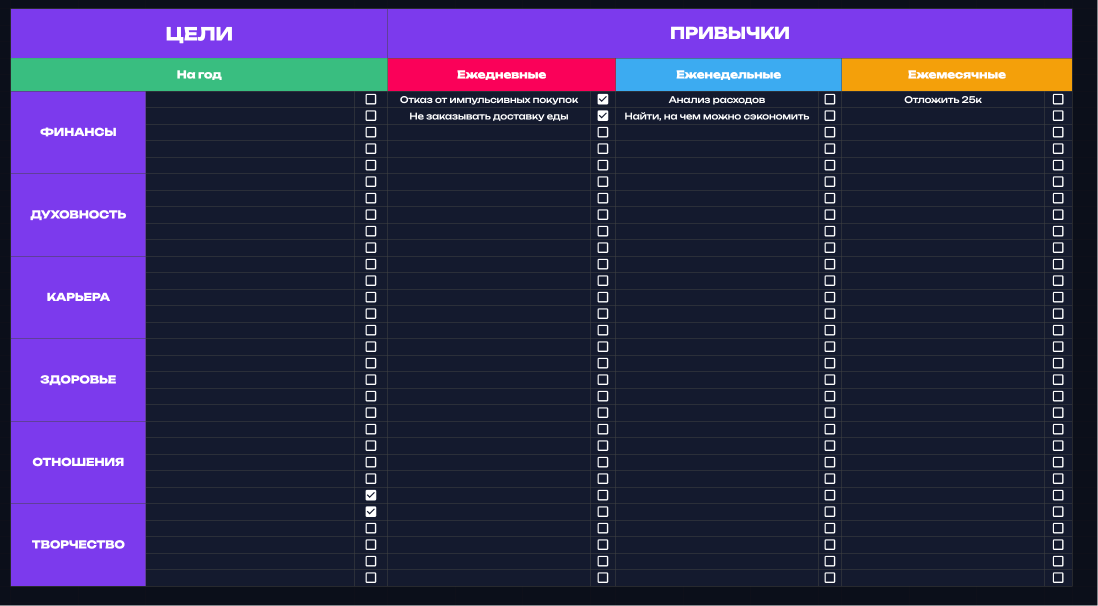Image resolution: width=1098 pixels, height=606 pixels.
Task: Select the blue 'Еженедельные' column header
Action: pyautogui.click(x=728, y=75)
